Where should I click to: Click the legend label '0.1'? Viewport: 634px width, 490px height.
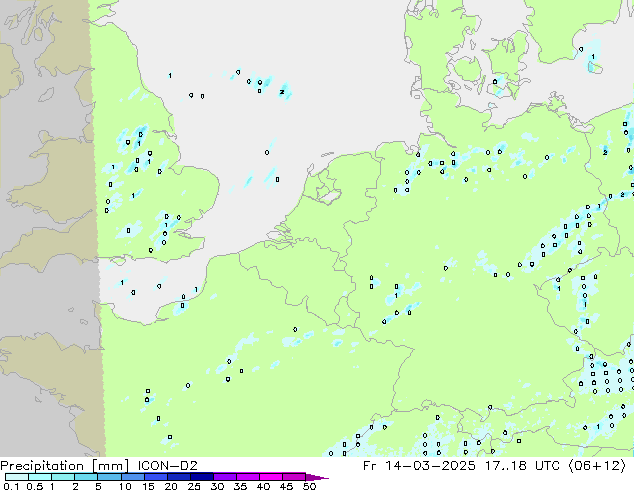(x=11, y=486)
